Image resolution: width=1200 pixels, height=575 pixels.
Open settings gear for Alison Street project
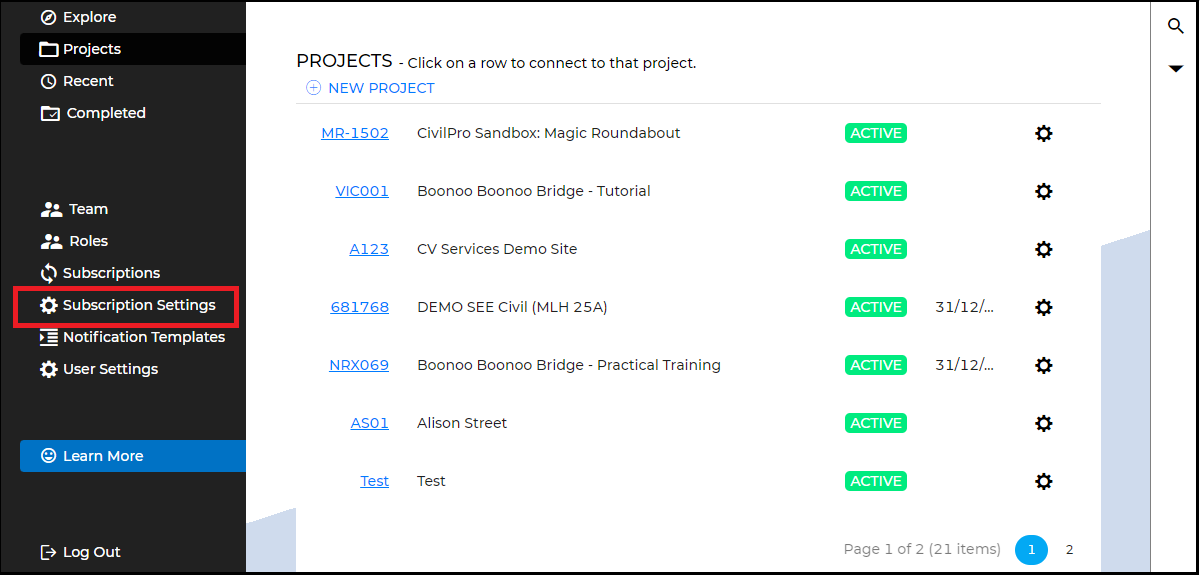pyautogui.click(x=1044, y=423)
